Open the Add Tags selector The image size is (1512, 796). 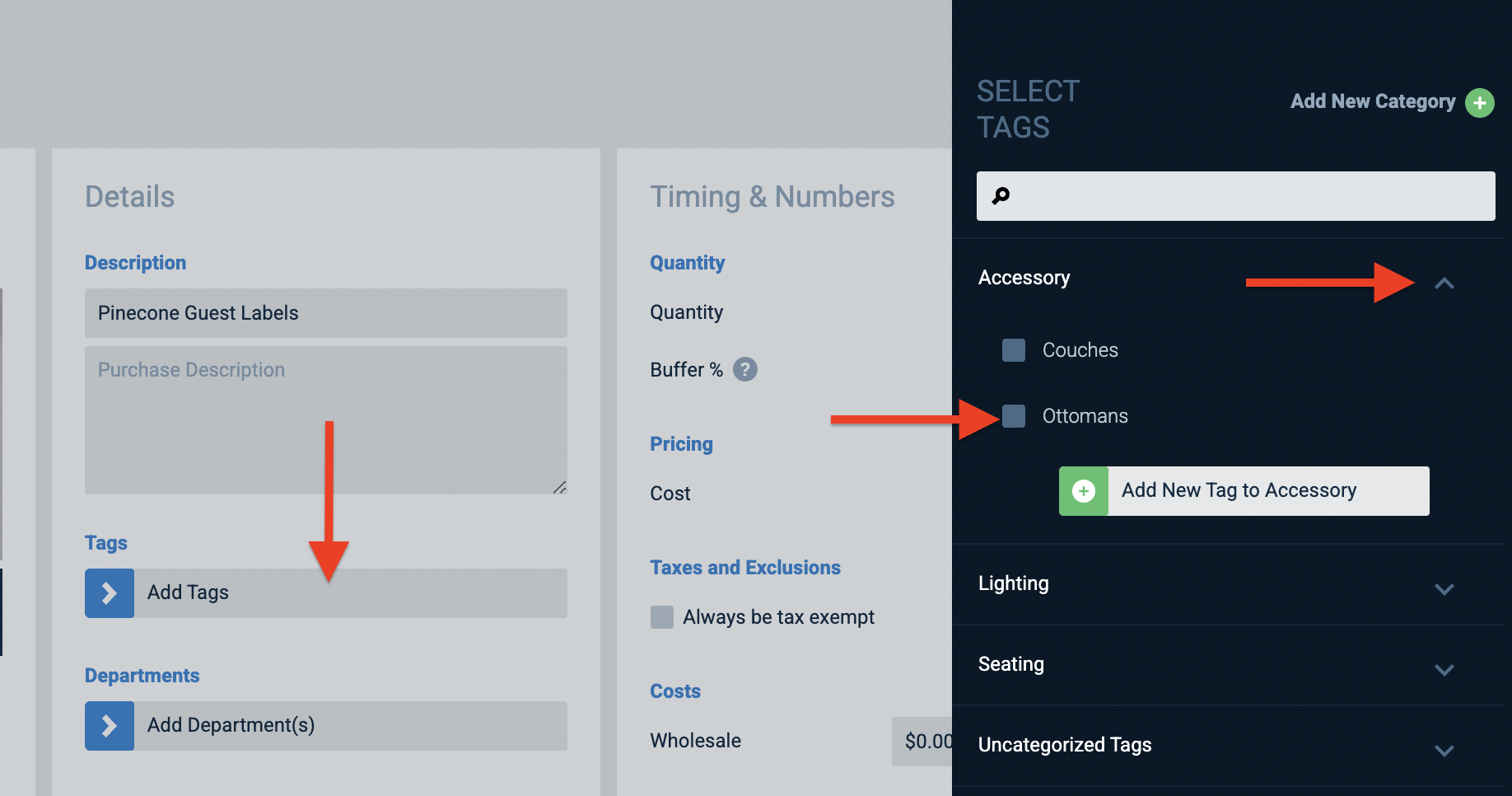(x=326, y=593)
